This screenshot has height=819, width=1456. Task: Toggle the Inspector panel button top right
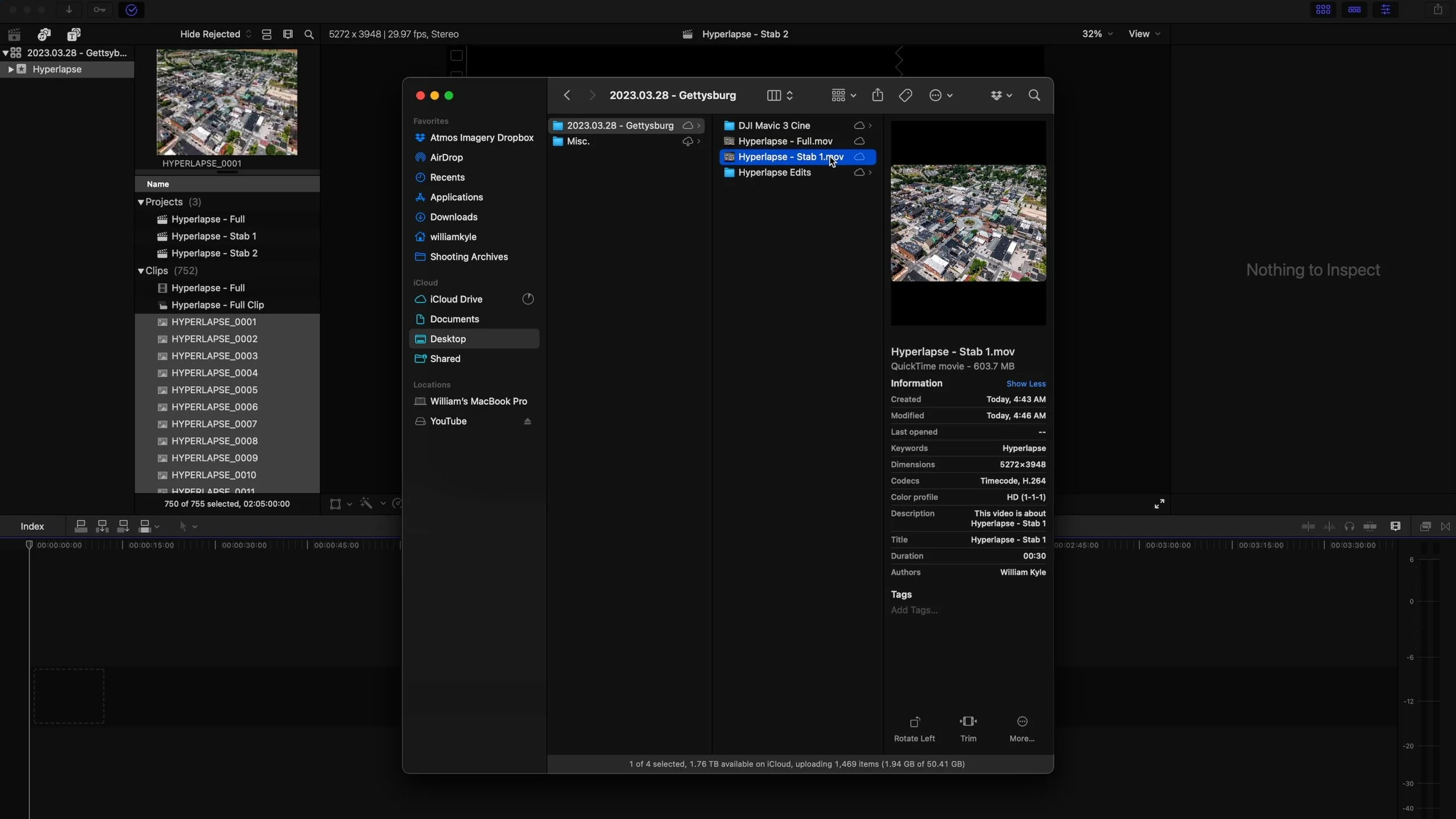(1385, 10)
